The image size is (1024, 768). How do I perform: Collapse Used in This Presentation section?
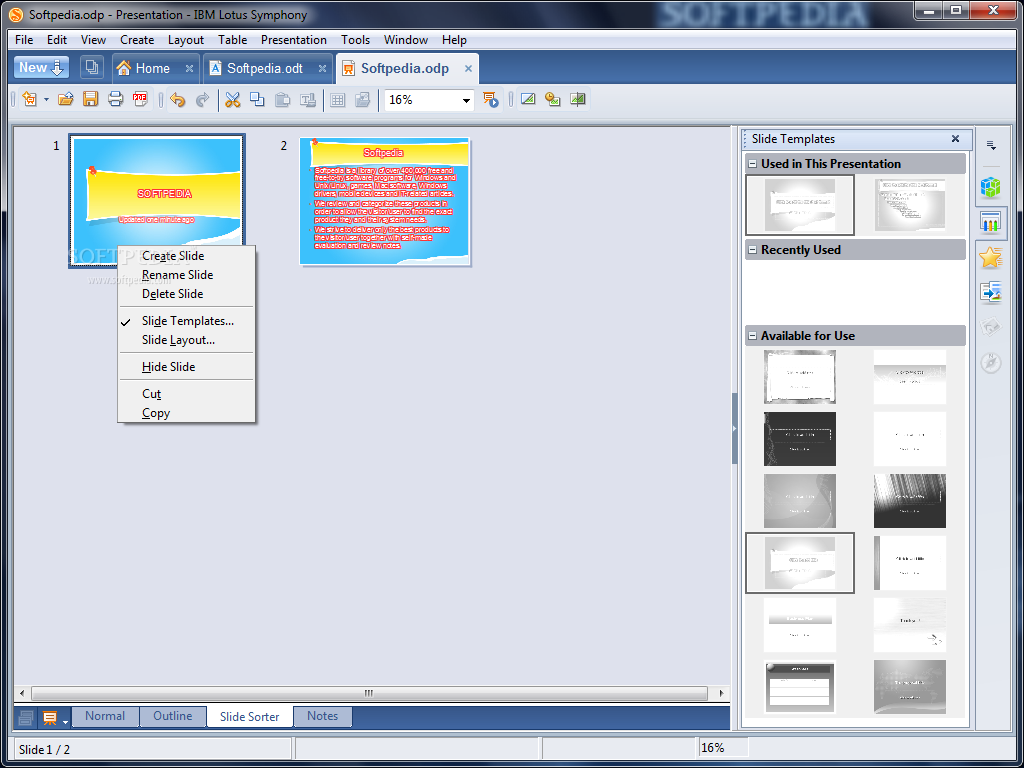752,164
